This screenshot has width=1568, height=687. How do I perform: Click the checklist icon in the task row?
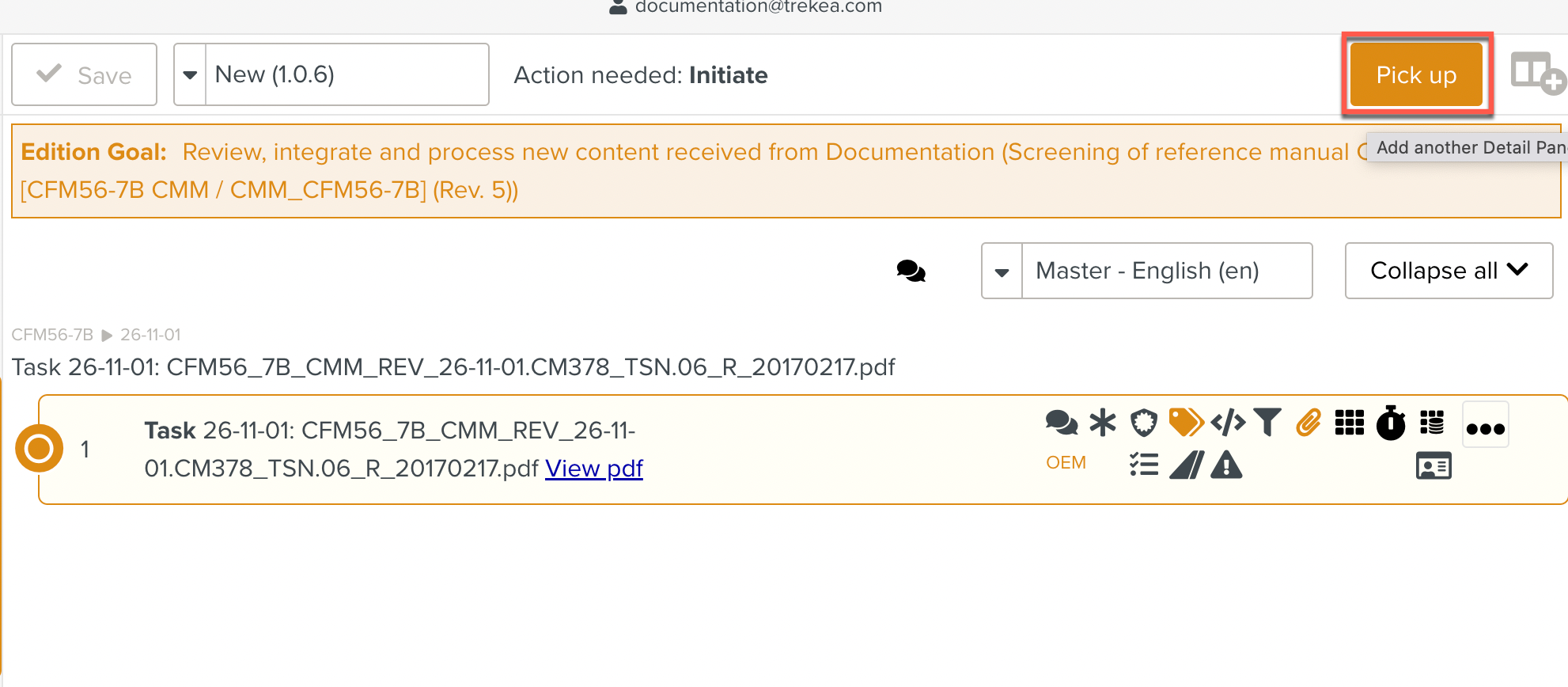1144,465
